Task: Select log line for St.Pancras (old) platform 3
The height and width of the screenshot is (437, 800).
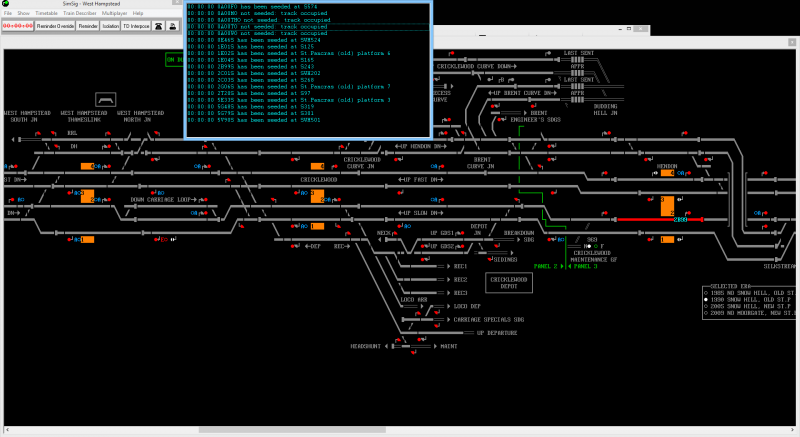Action: tap(289, 100)
